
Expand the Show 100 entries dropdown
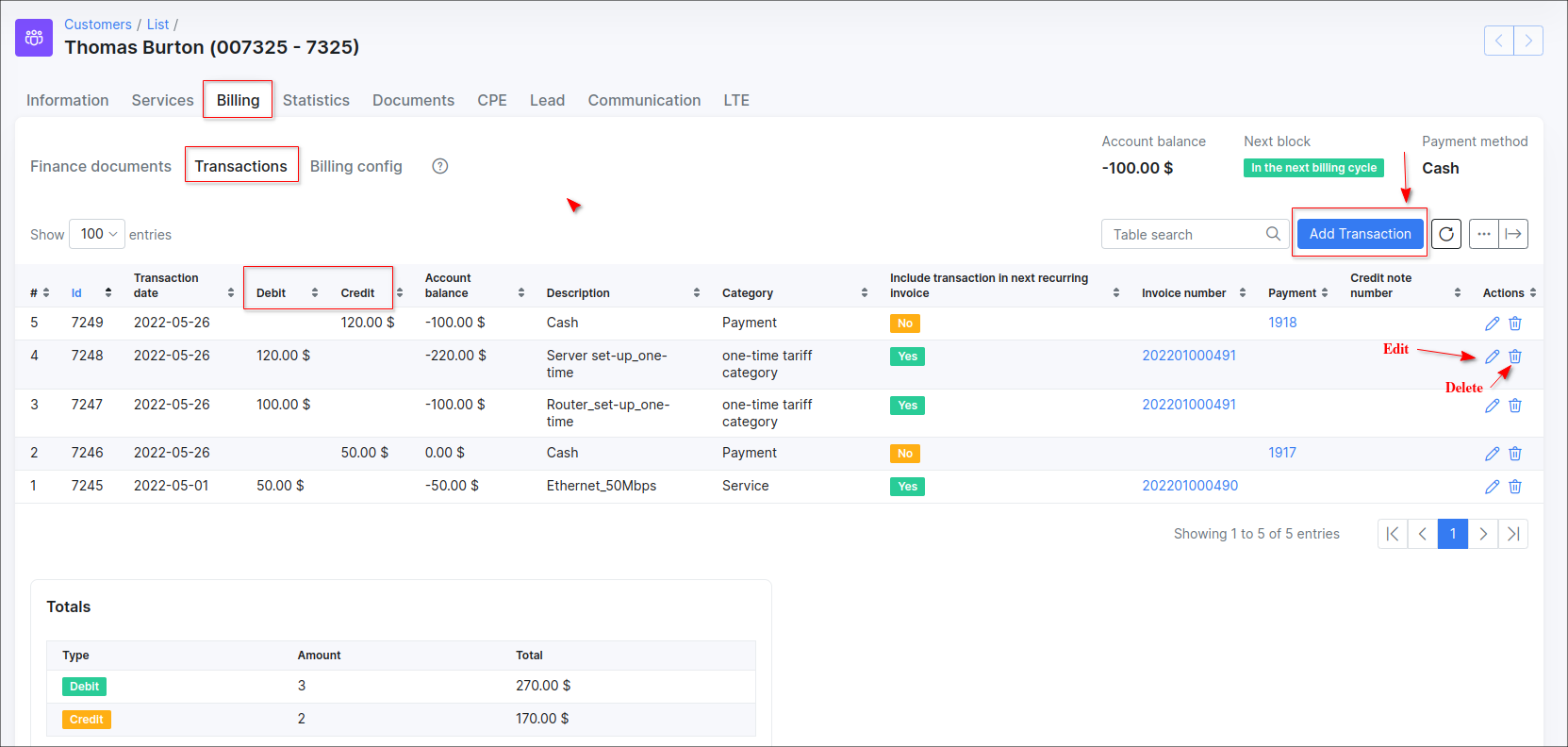click(97, 234)
